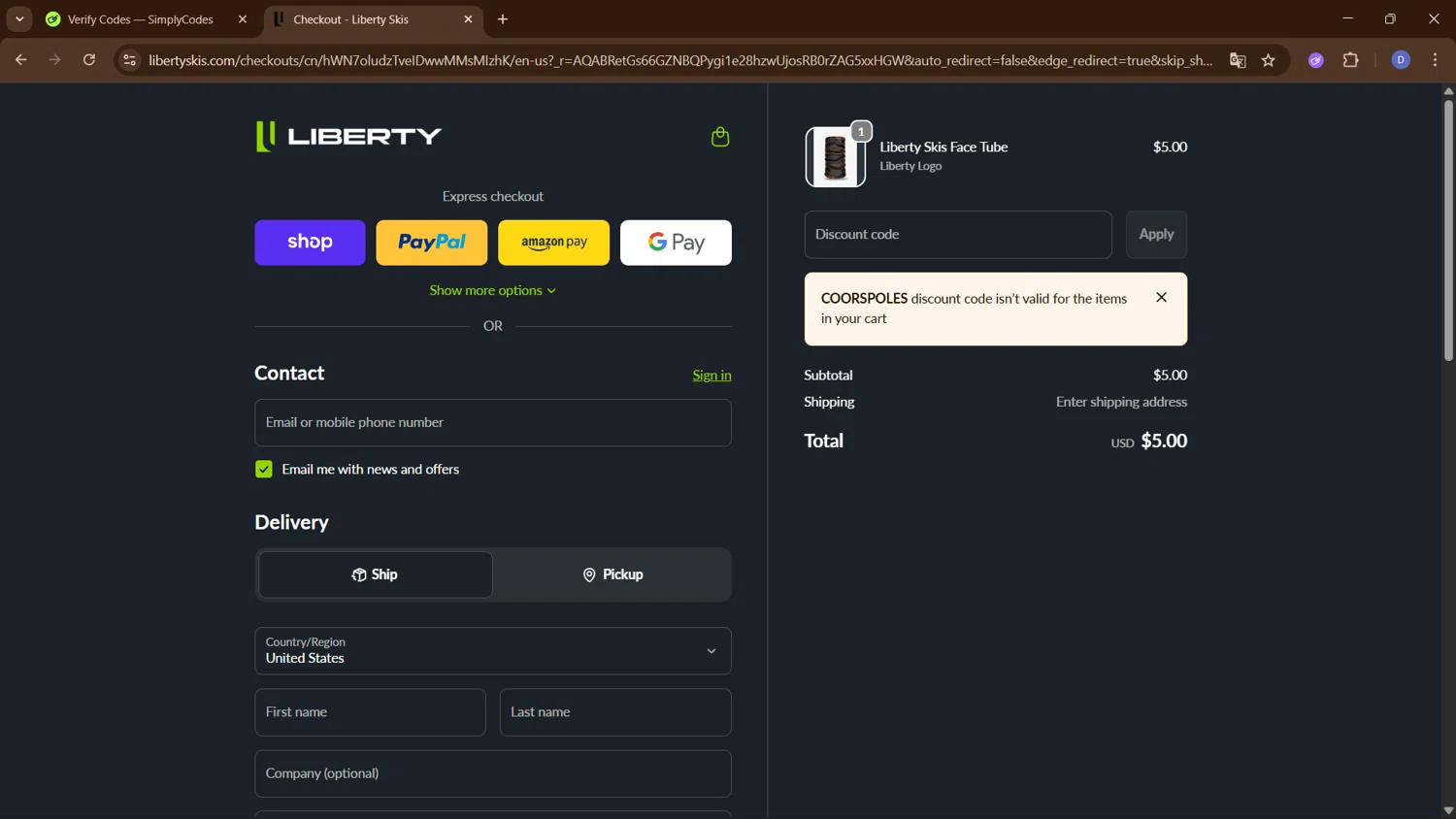Click the Enter shipping address text
Screen dimensions: 1456x819
pos(1121,402)
